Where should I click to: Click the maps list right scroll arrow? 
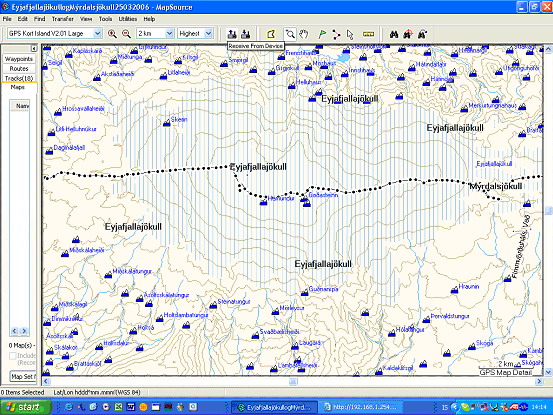click(x=24, y=331)
